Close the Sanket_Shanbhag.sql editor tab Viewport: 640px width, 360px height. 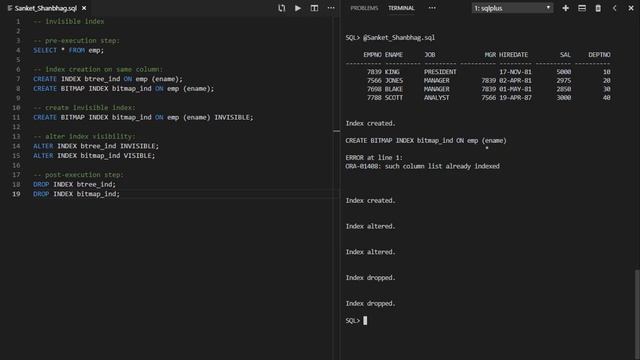(x=84, y=8)
